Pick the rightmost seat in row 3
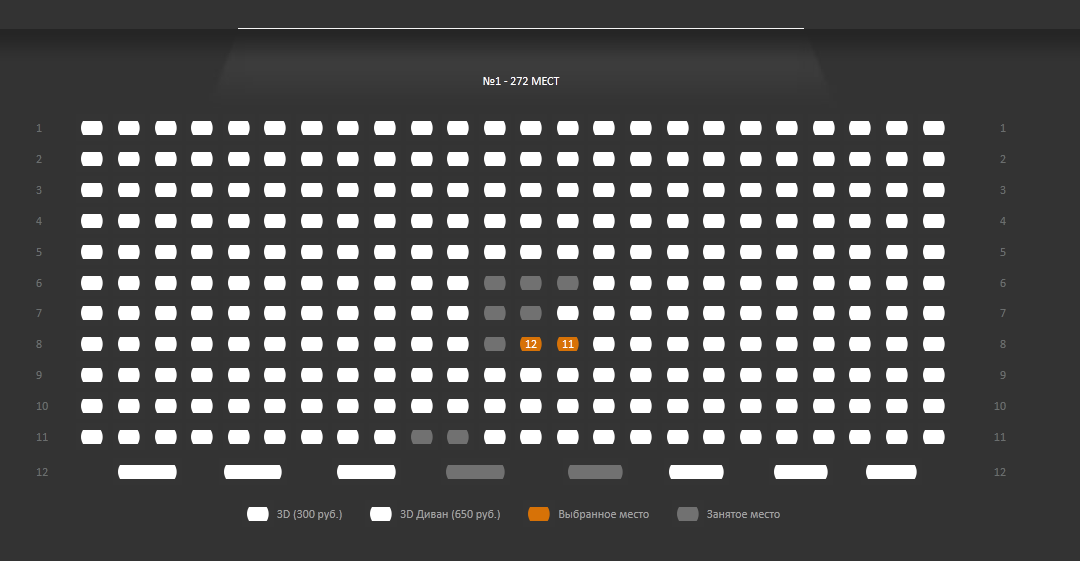 pos(933,190)
